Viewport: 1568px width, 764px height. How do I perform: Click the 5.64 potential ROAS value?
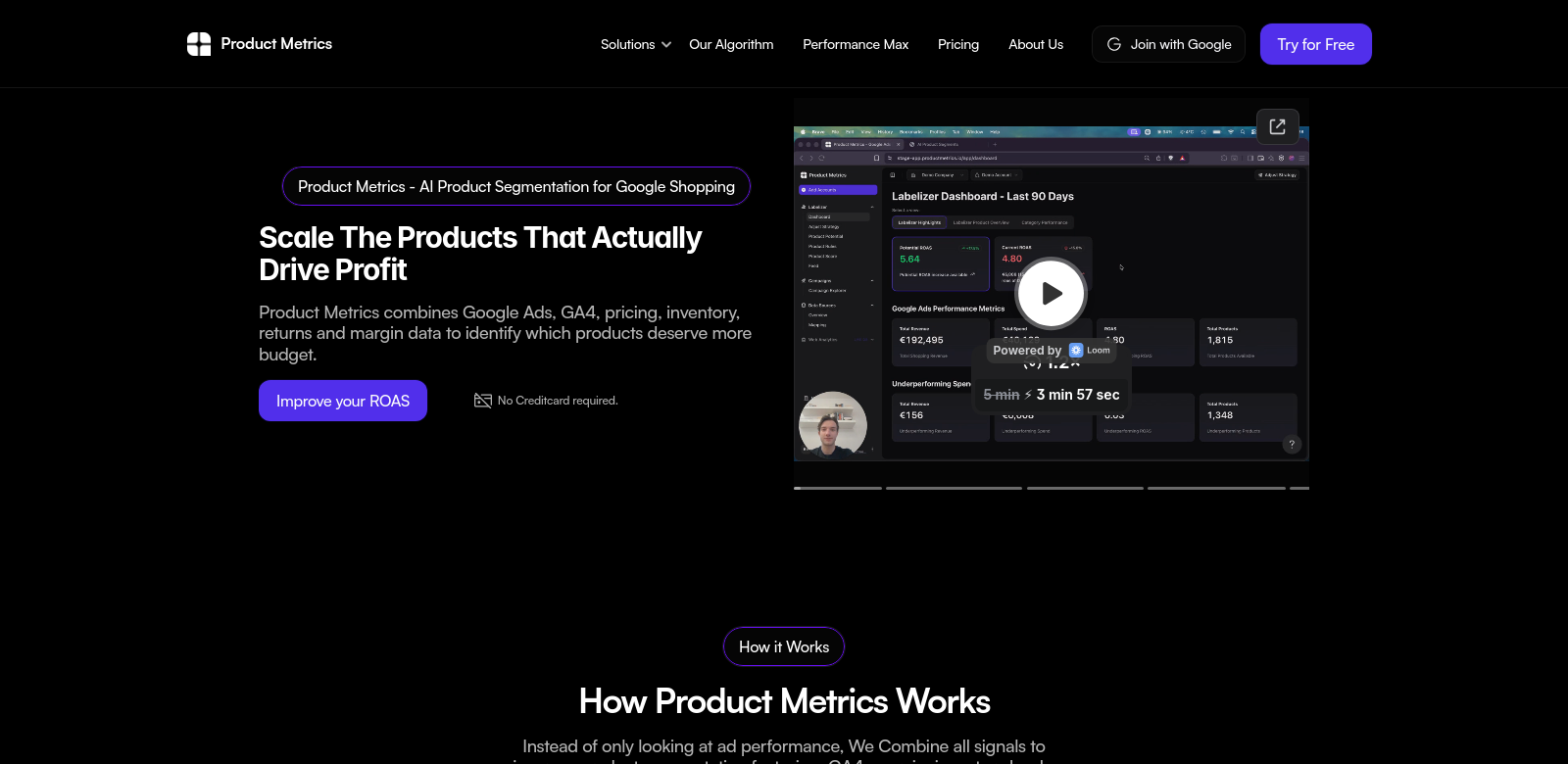click(x=909, y=260)
